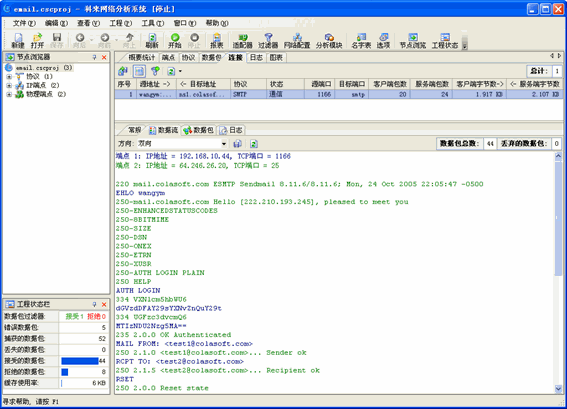The height and width of the screenshot is (409, 567).
Task: Close the 工程状态栏 panel
Action: tap(104, 304)
